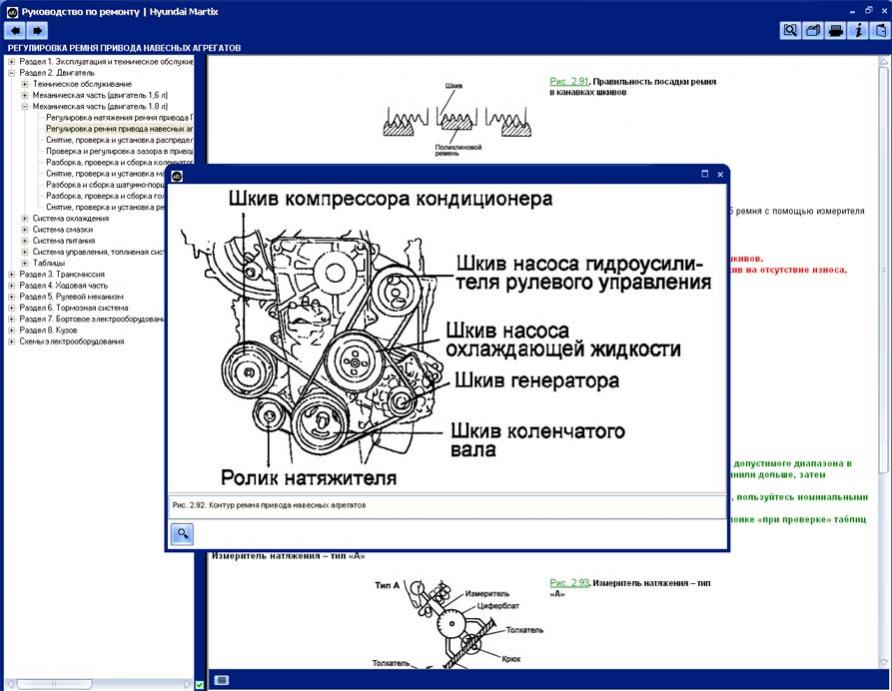Click caption 'Рис. 2.92. Контур ремня привода'
The width and height of the screenshot is (892, 691).
tap(269, 505)
